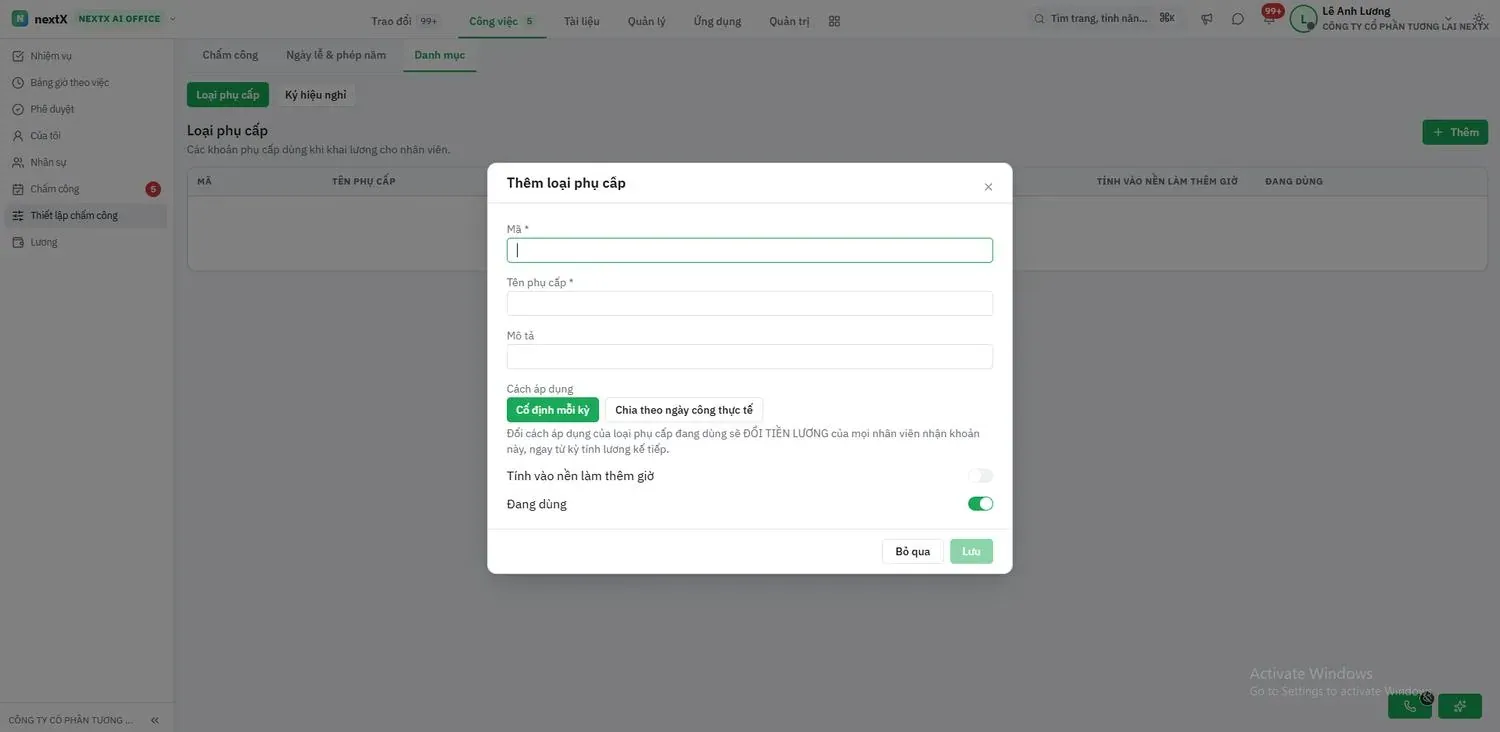
Task: Click the nextX logo icon
Action: (20, 18)
